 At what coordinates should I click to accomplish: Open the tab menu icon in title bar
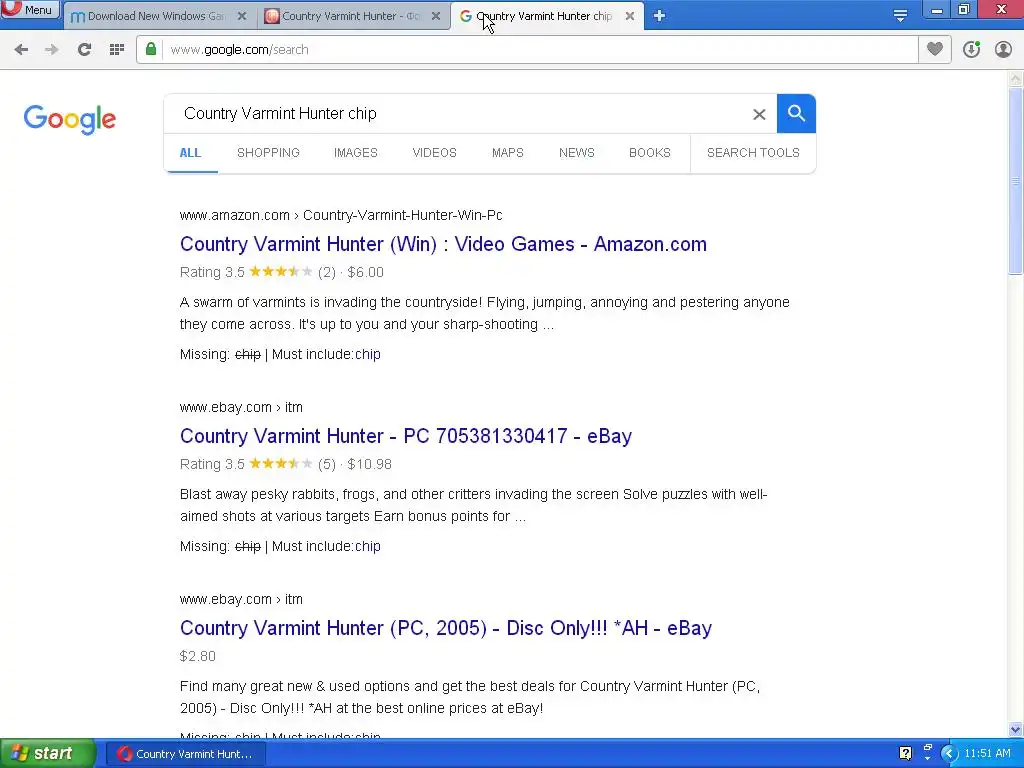point(900,16)
